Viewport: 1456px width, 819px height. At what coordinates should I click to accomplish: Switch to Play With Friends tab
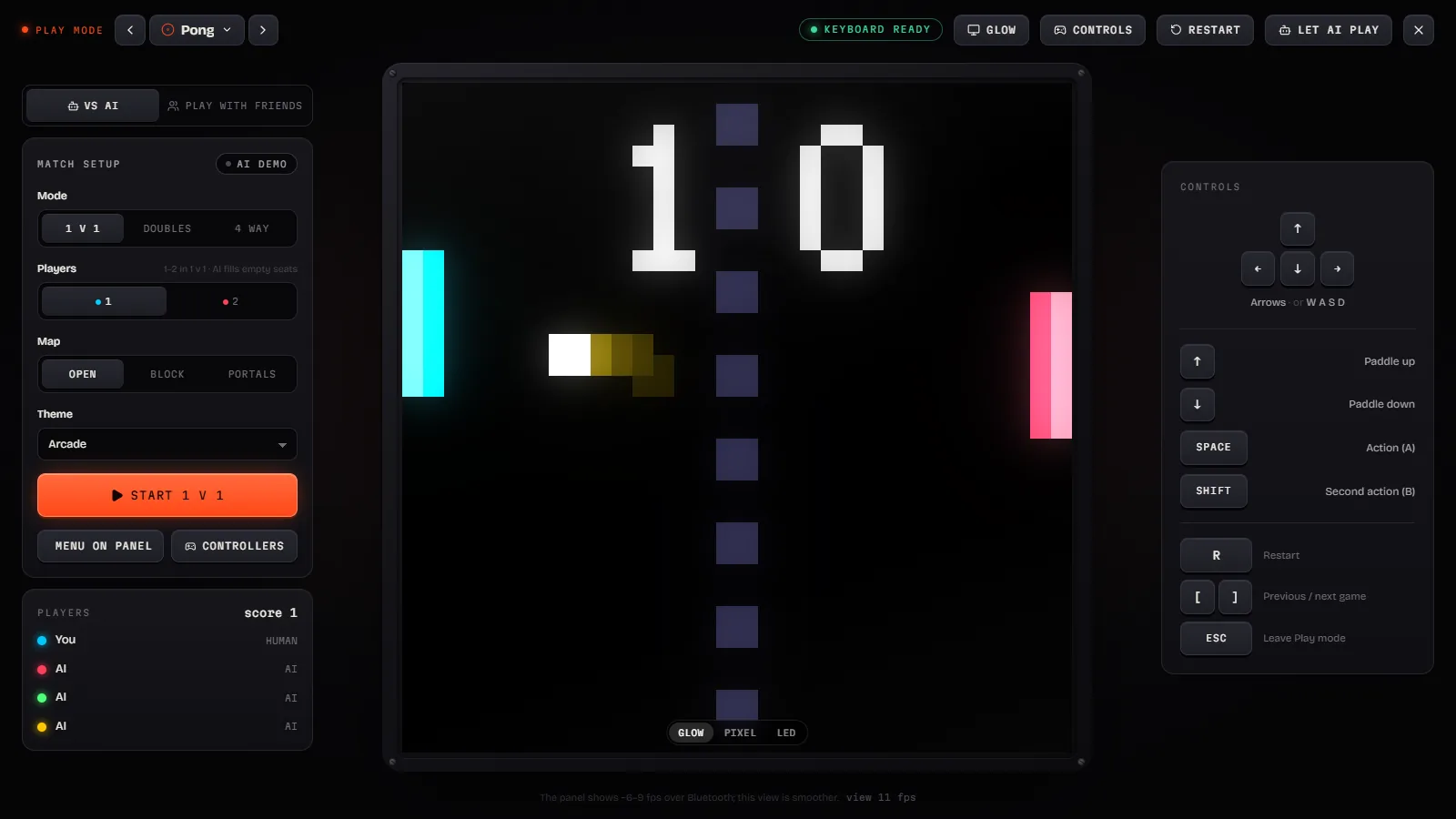(x=235, y=106)
